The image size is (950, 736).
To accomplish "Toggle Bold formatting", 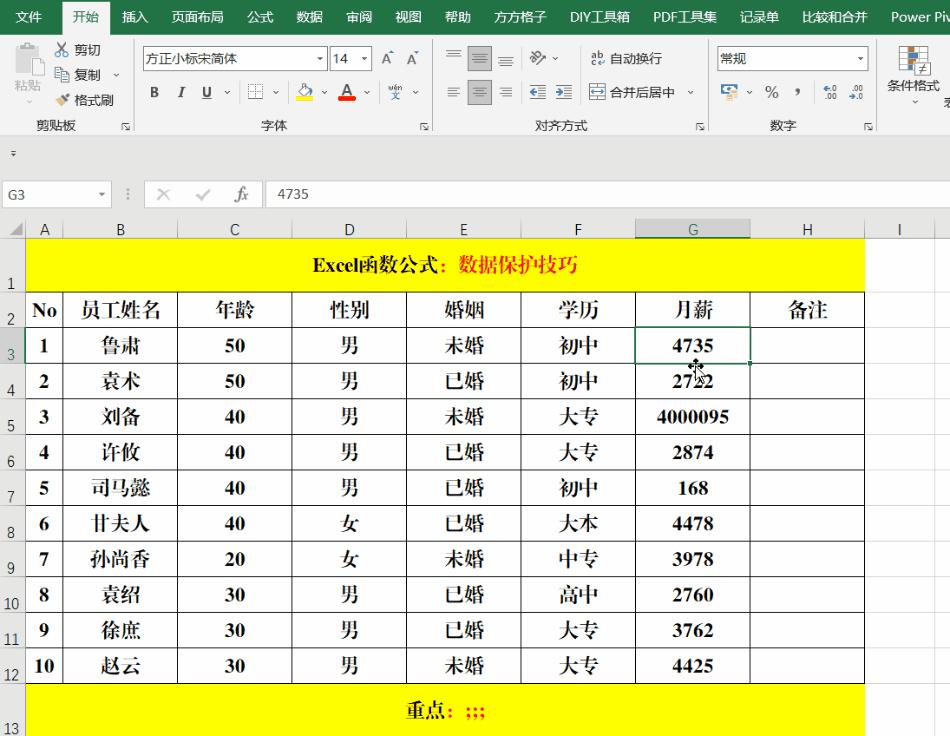I will point(154,92).
